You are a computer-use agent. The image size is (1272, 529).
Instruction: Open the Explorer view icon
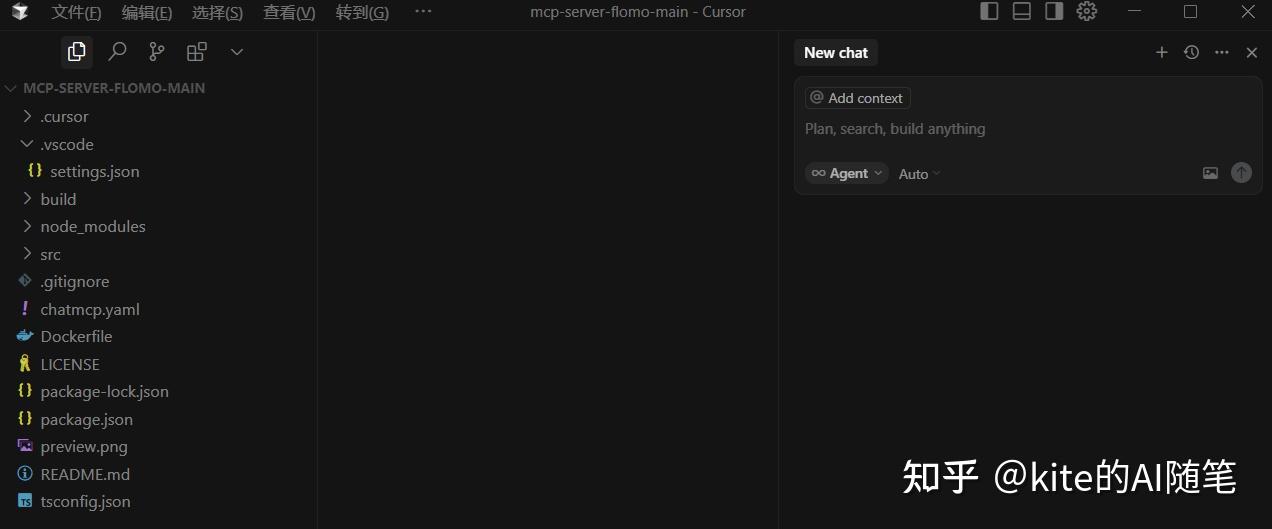[76, 51]
